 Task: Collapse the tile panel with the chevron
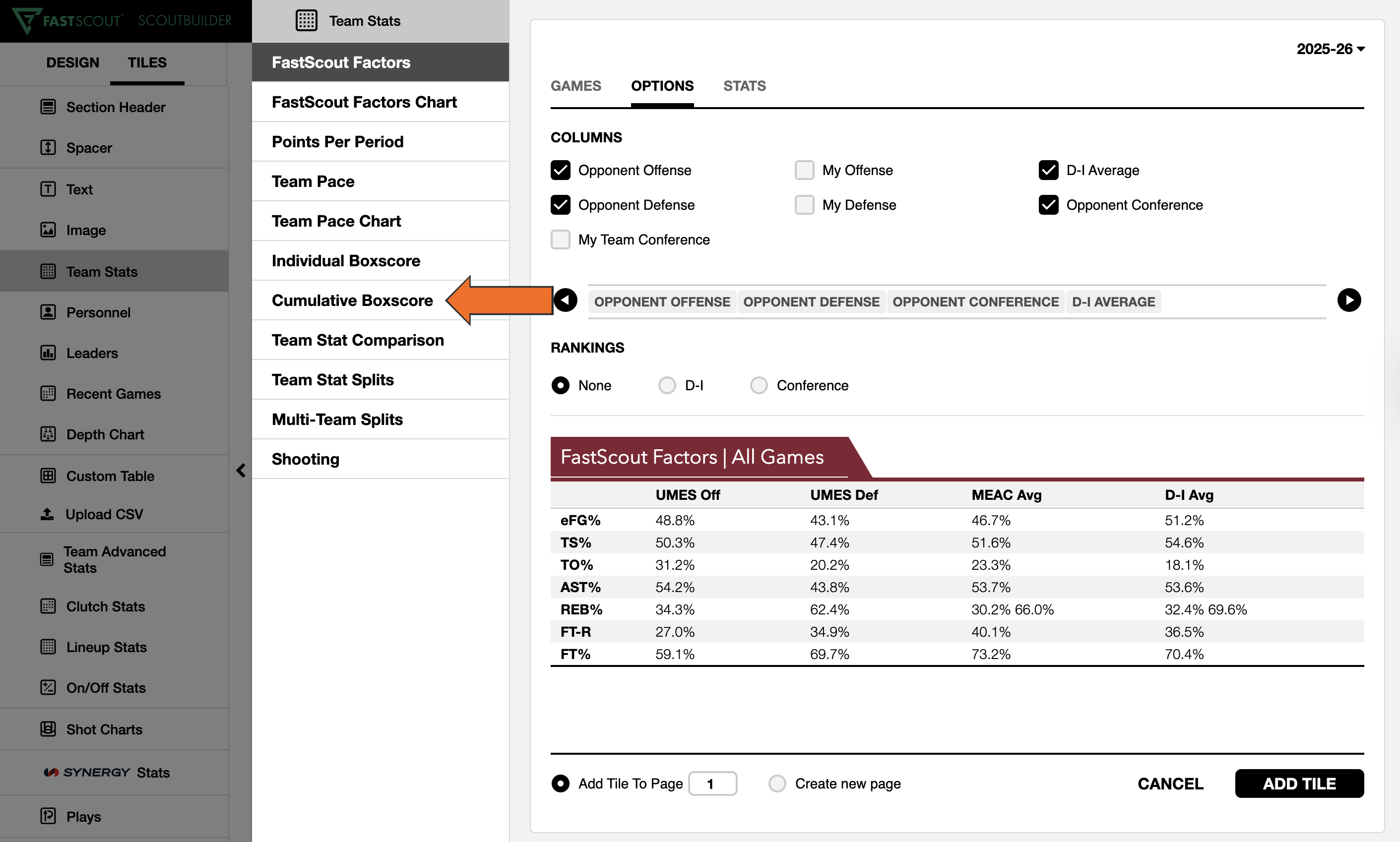click(241, 471)
